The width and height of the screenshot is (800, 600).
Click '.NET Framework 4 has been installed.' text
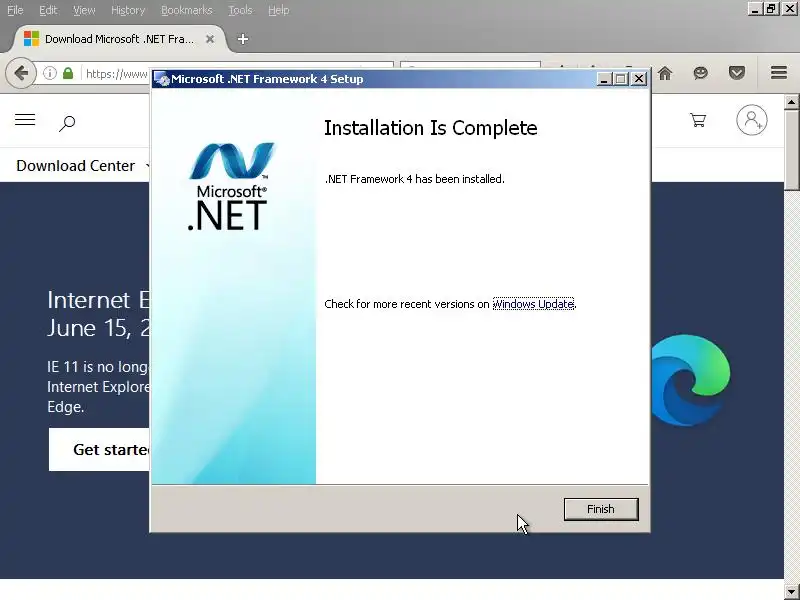414,179
